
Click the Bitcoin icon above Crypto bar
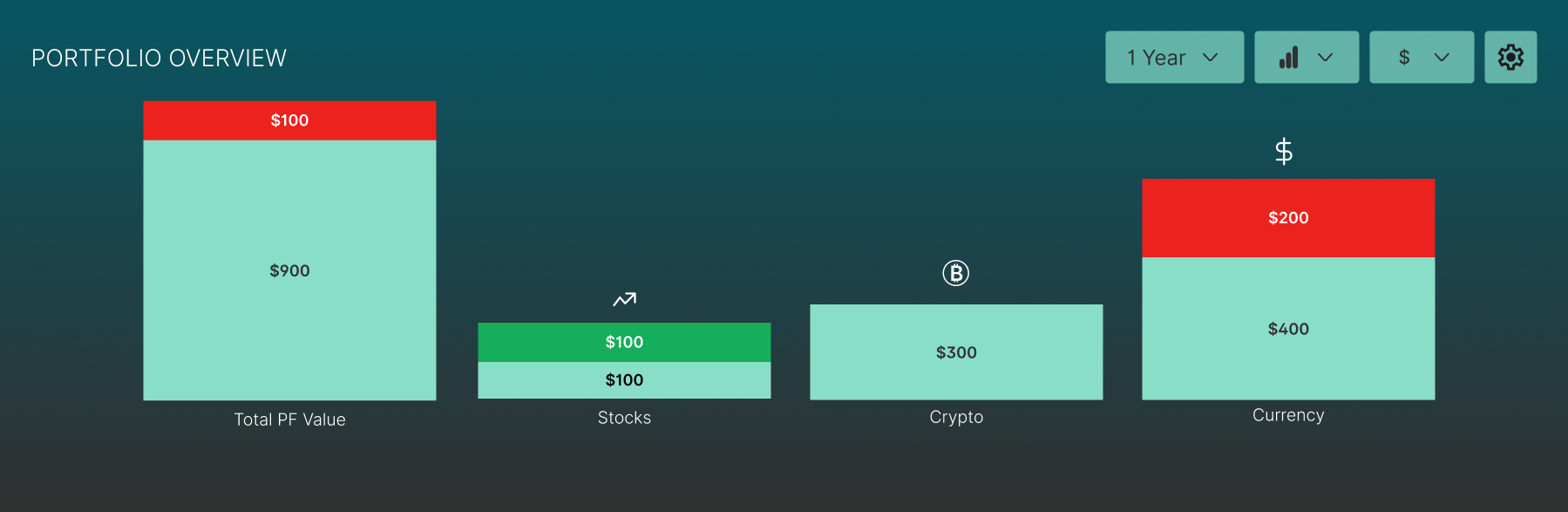[x=956, y=273]
